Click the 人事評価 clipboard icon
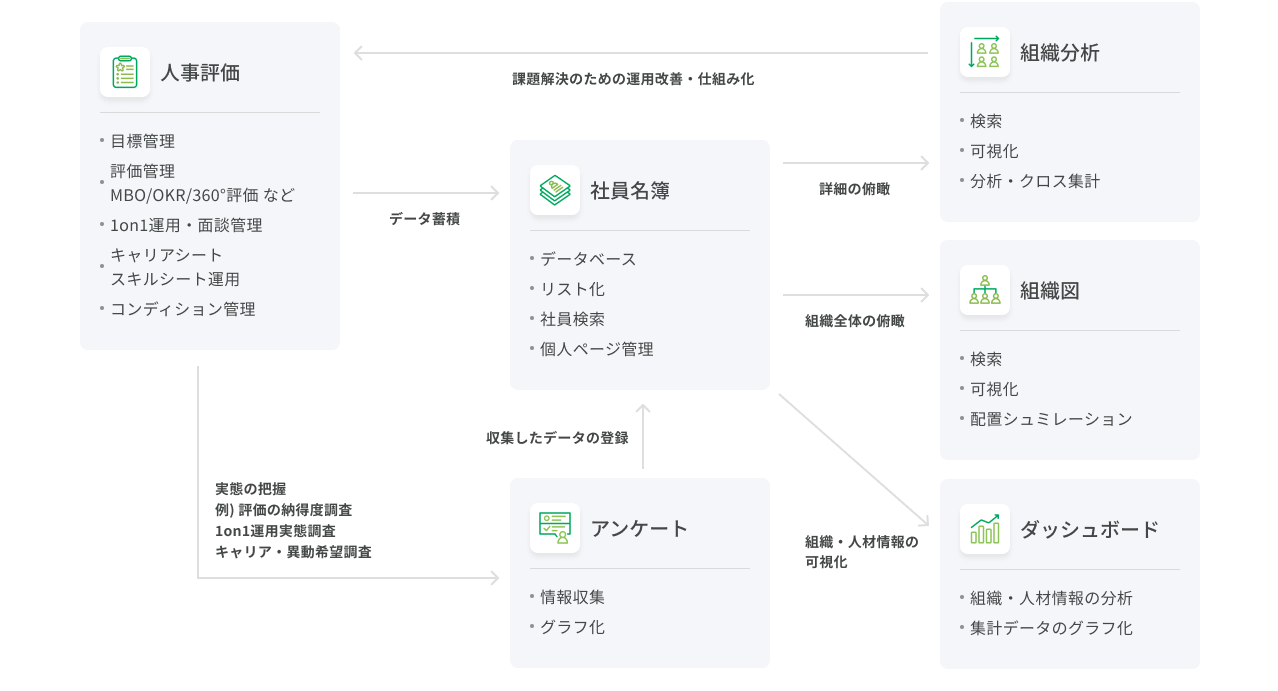1278x691 pixels. click(x=125, y=72)
